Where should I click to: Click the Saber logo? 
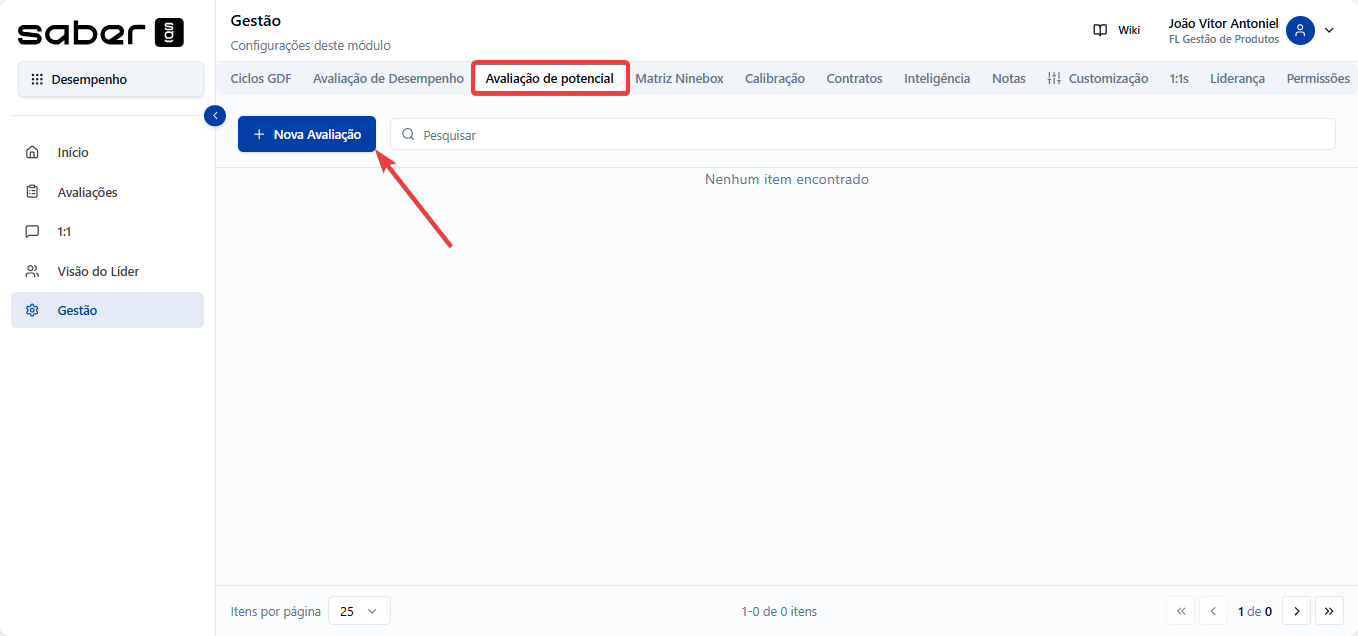coord(101,32)
